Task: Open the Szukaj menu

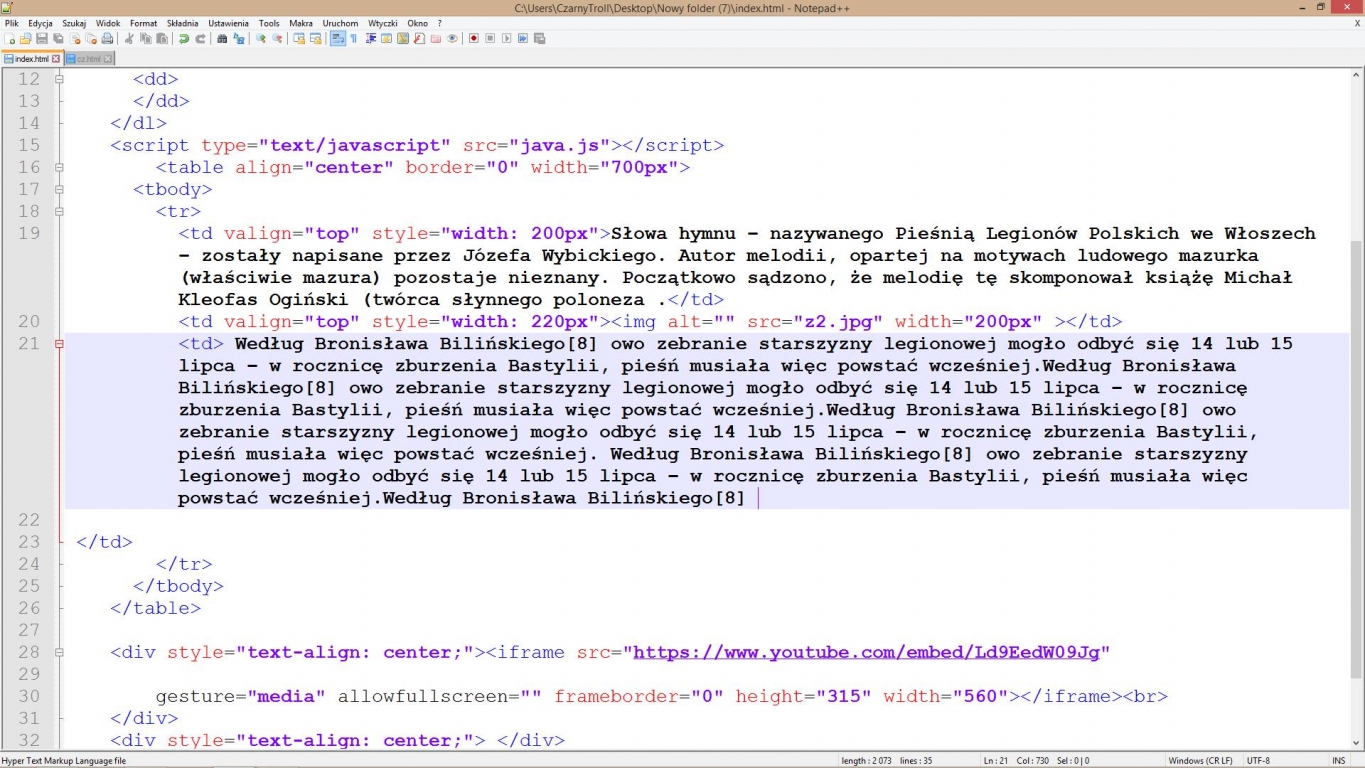Action: point(74,23)
